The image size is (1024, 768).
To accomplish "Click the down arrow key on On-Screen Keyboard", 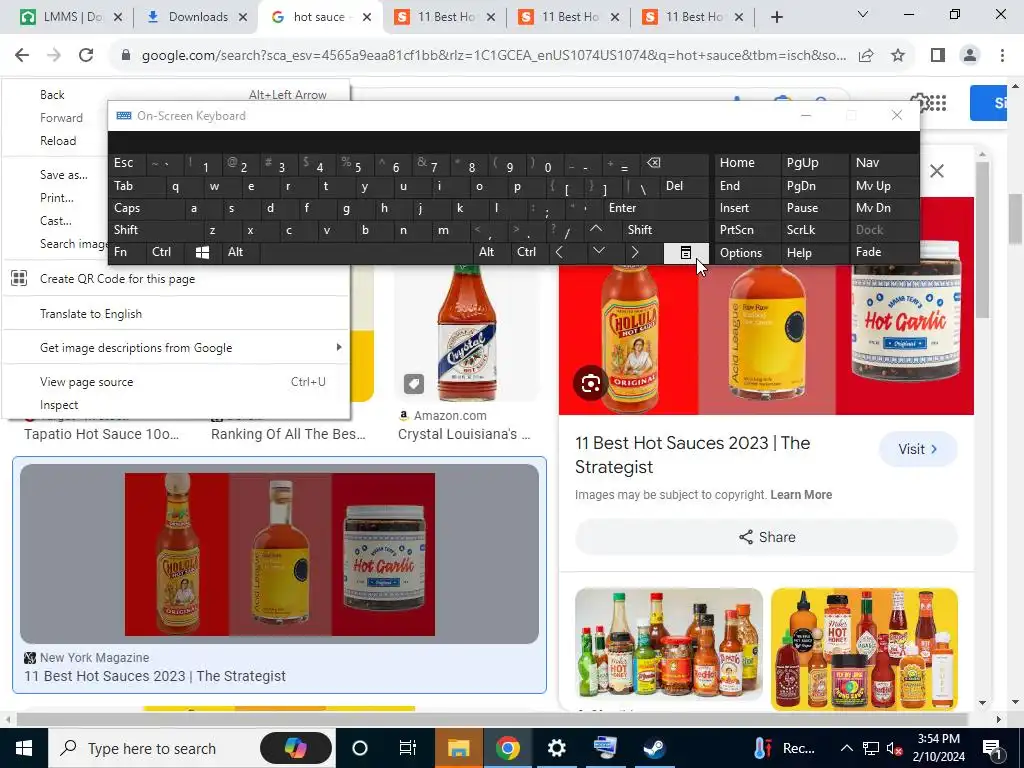I will tap(598, 252).
